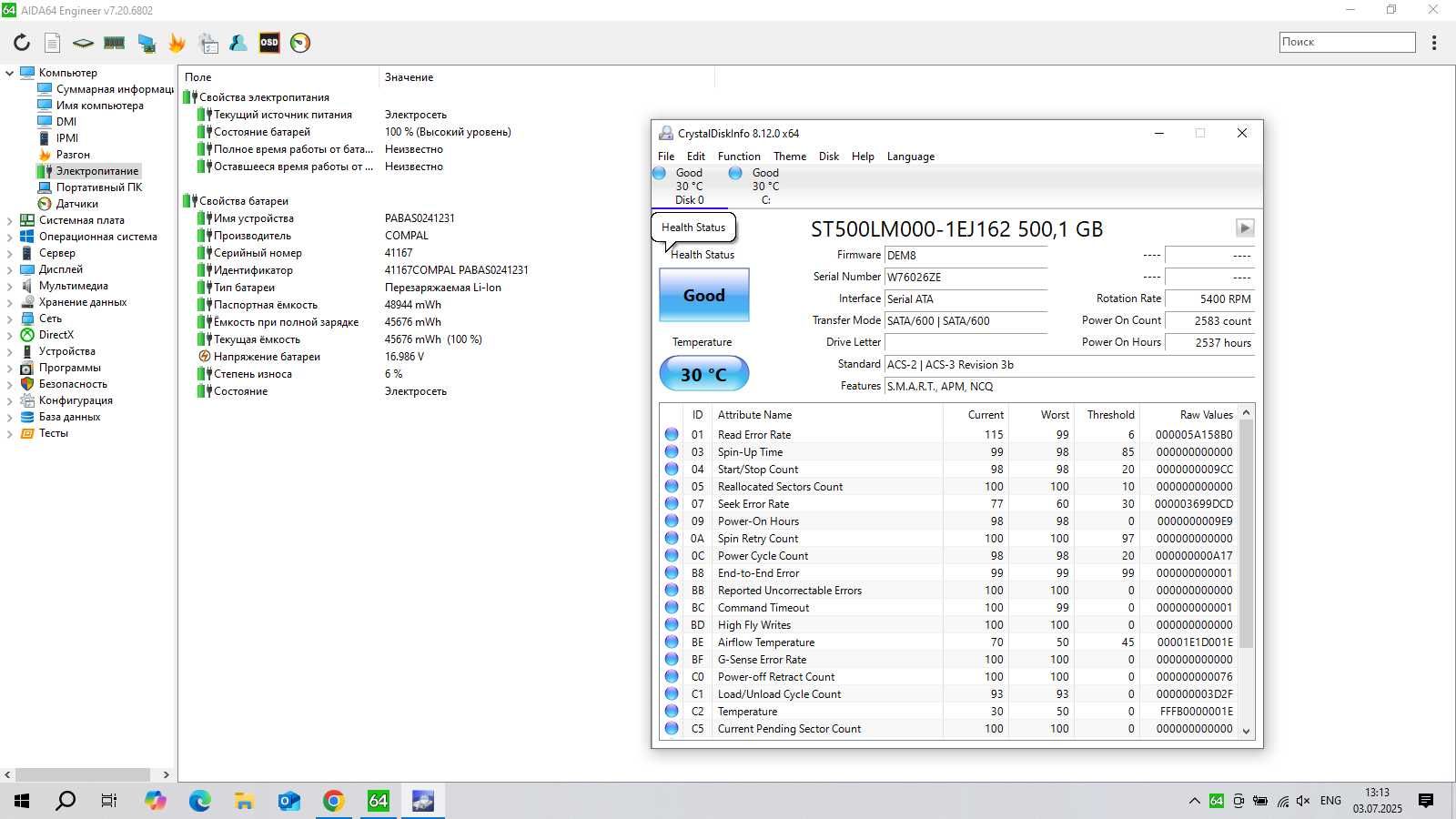
Task: Collapse the Компьютер tree node
Action: point(9,73)
